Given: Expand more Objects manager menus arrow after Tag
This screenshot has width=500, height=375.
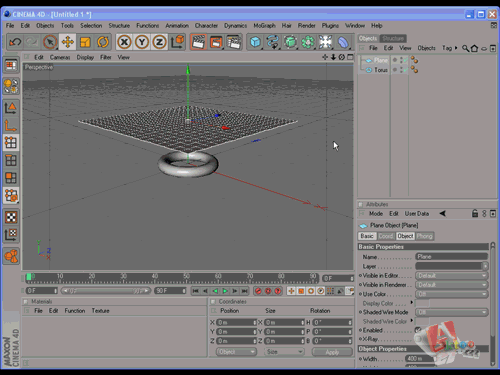Looking at the screenshot, I should tap(456, 48).
